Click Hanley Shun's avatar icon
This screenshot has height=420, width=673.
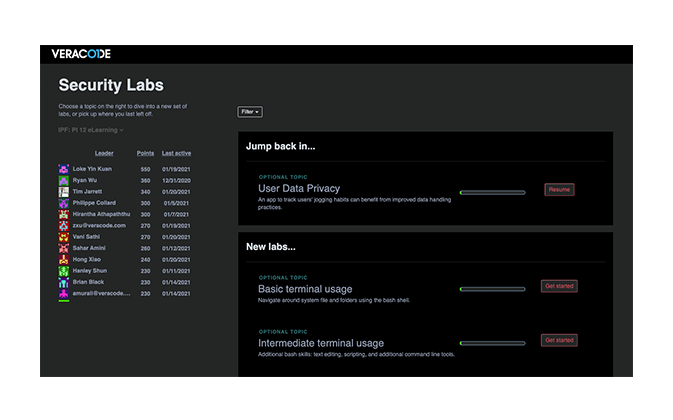pos(64,271)
